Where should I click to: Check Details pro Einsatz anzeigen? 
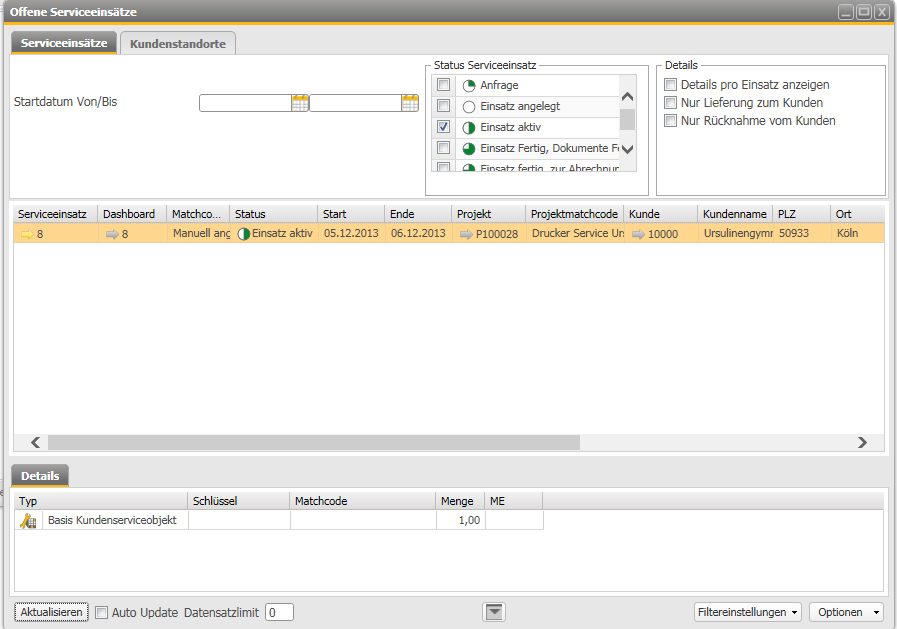[x=670, y=84]
